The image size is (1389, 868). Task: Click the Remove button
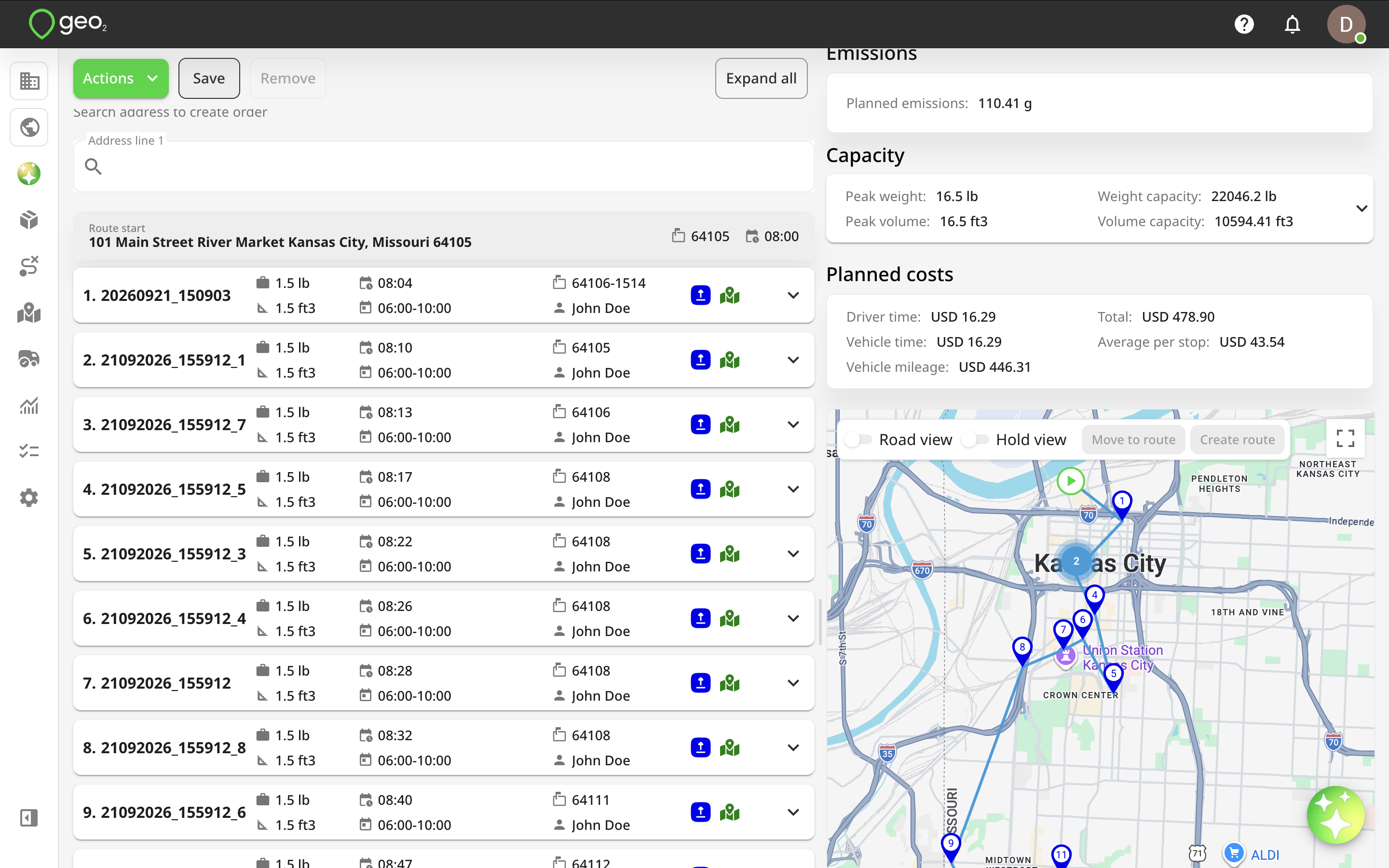tap(288, 79)
